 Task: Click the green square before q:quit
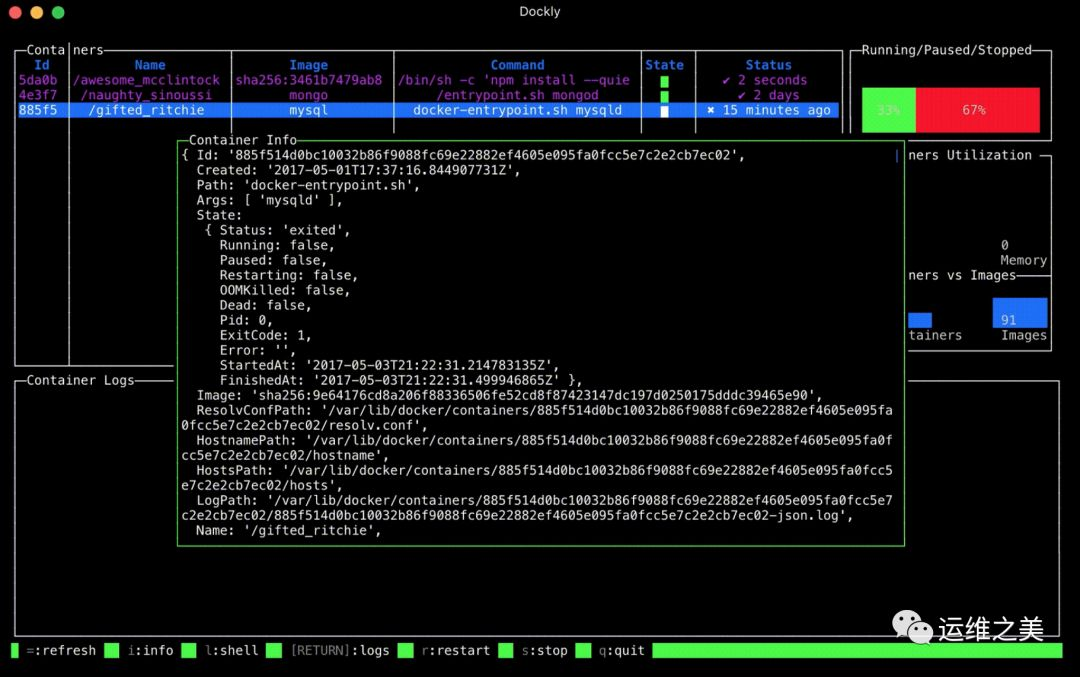tap(583, 650)
